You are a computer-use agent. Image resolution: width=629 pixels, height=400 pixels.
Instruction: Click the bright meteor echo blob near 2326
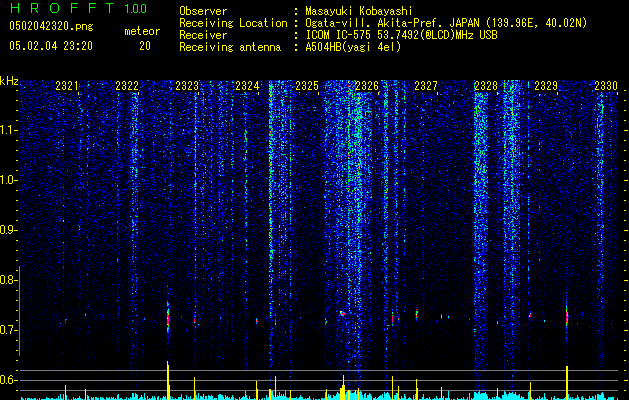pos(343,313)
